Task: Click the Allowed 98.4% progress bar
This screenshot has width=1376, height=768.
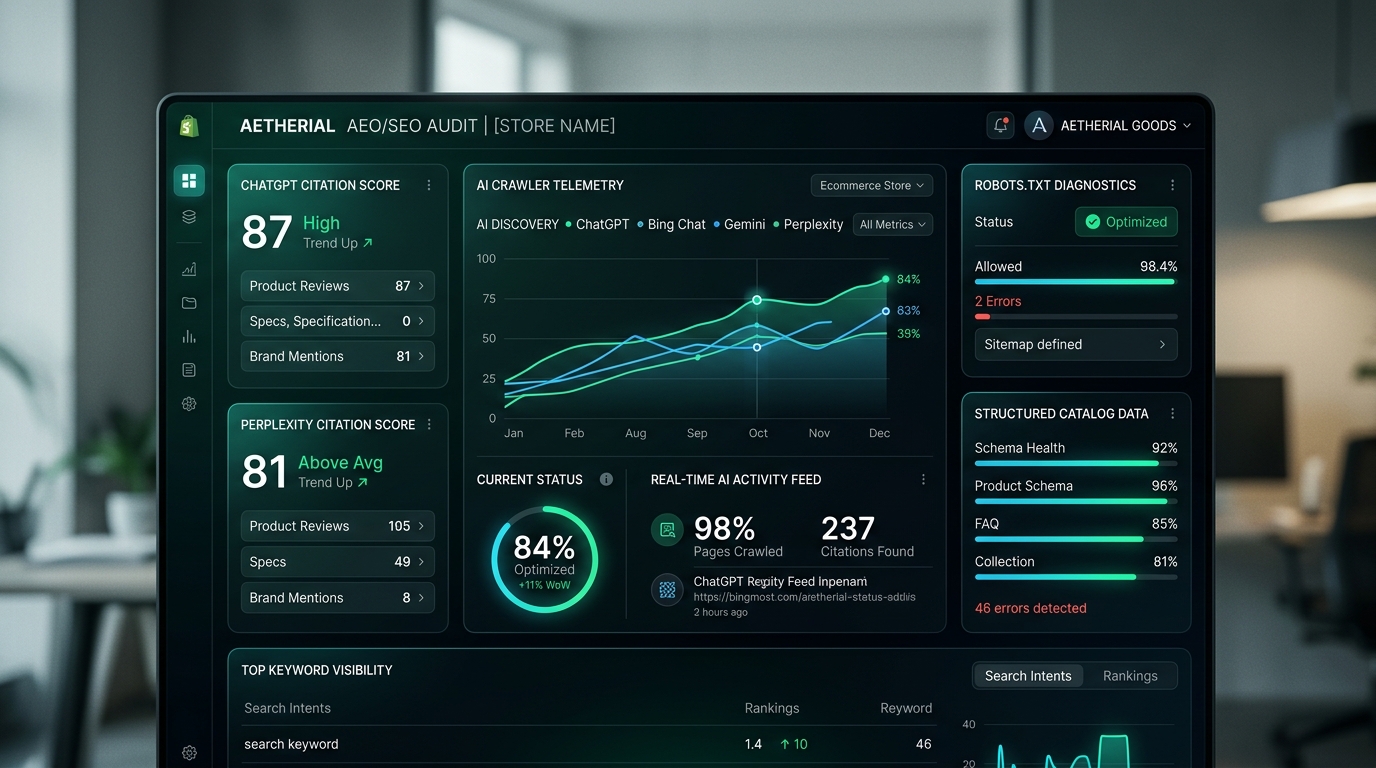Action: pyautogui.click(x=1076, y=282)
